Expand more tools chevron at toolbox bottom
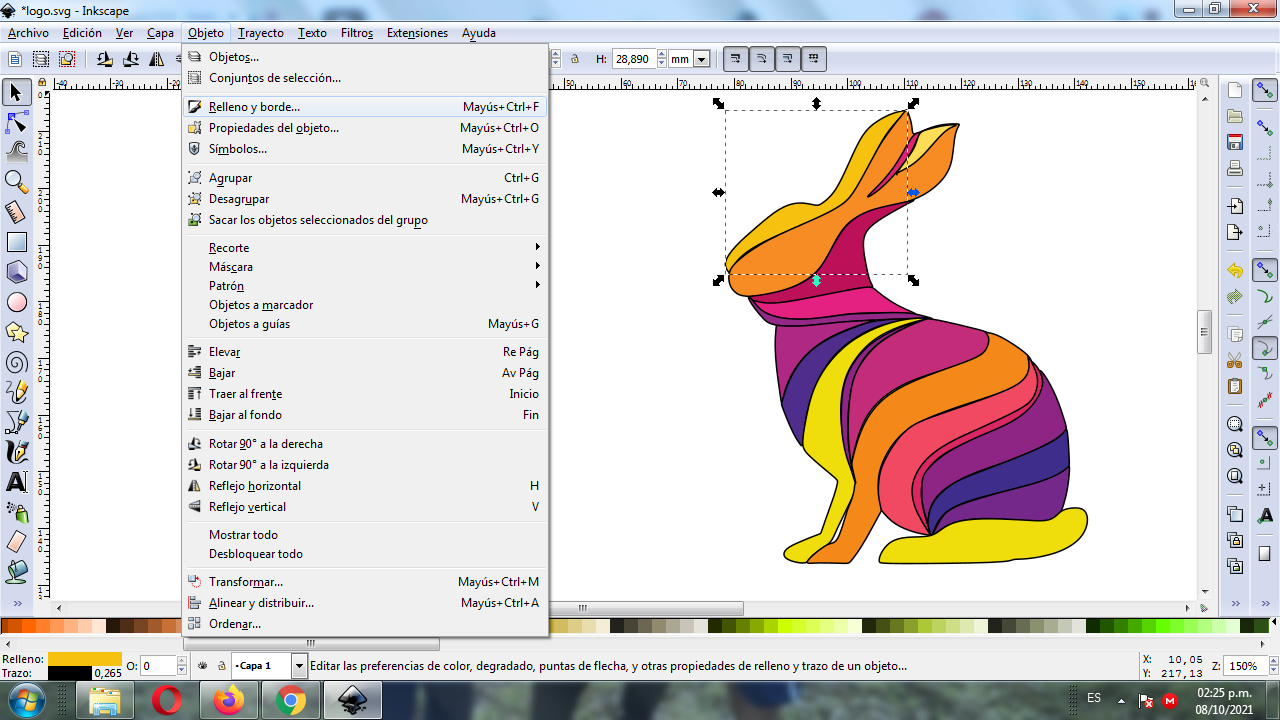 [x=16, y=603]
